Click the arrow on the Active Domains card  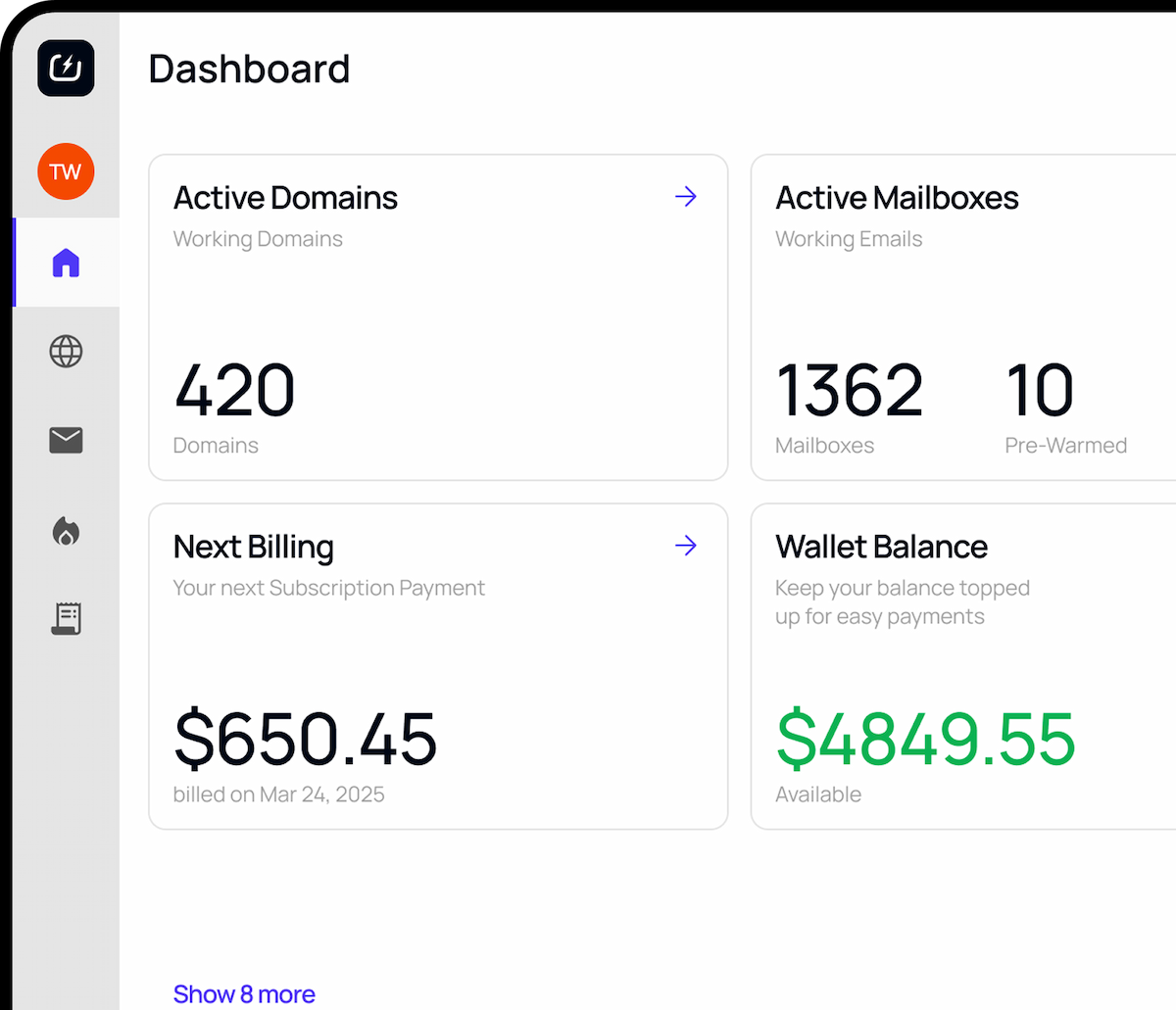[x=686, y=197]
